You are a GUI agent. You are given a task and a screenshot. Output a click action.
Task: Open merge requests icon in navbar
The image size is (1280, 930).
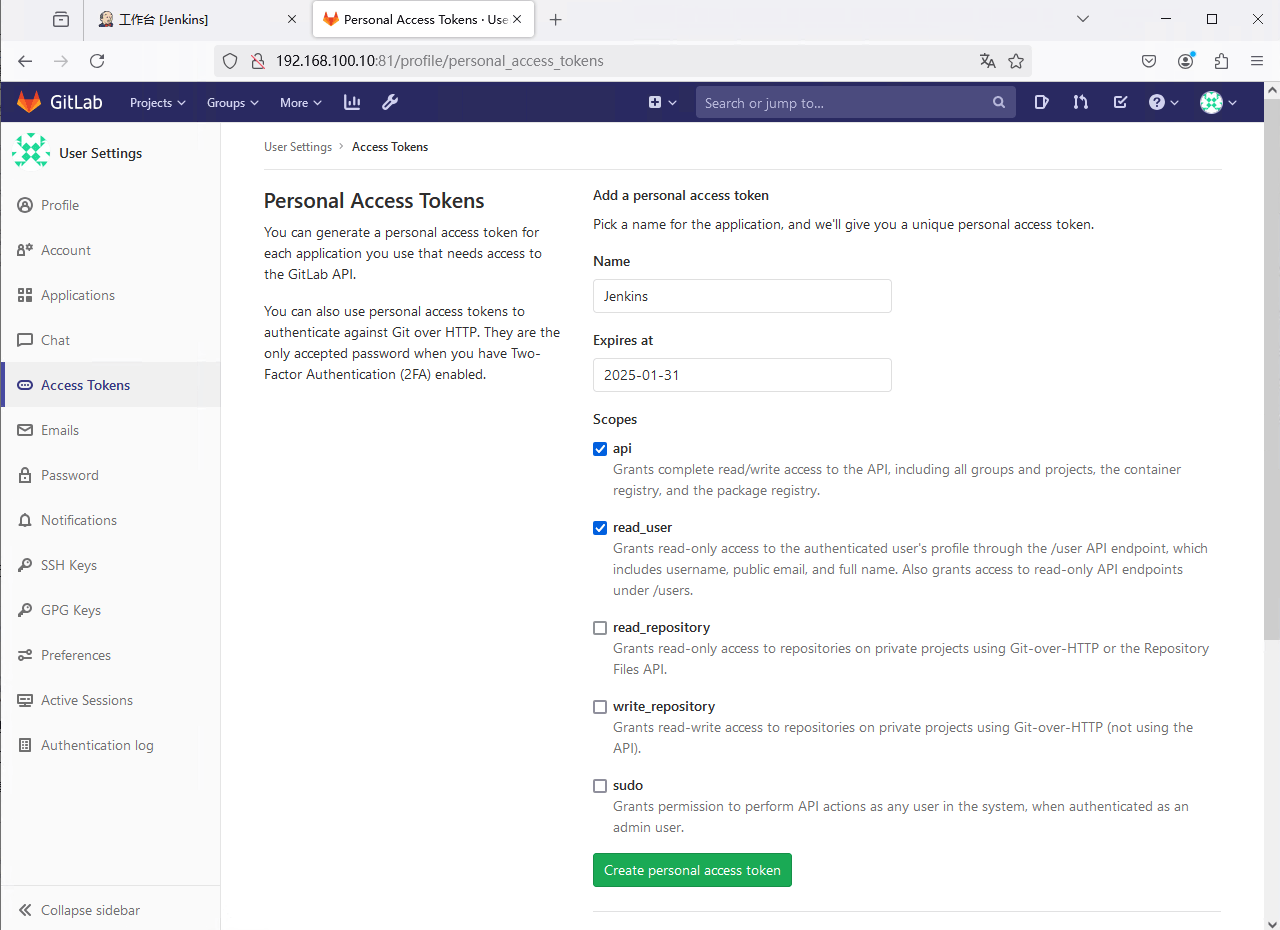[1080, 102]
